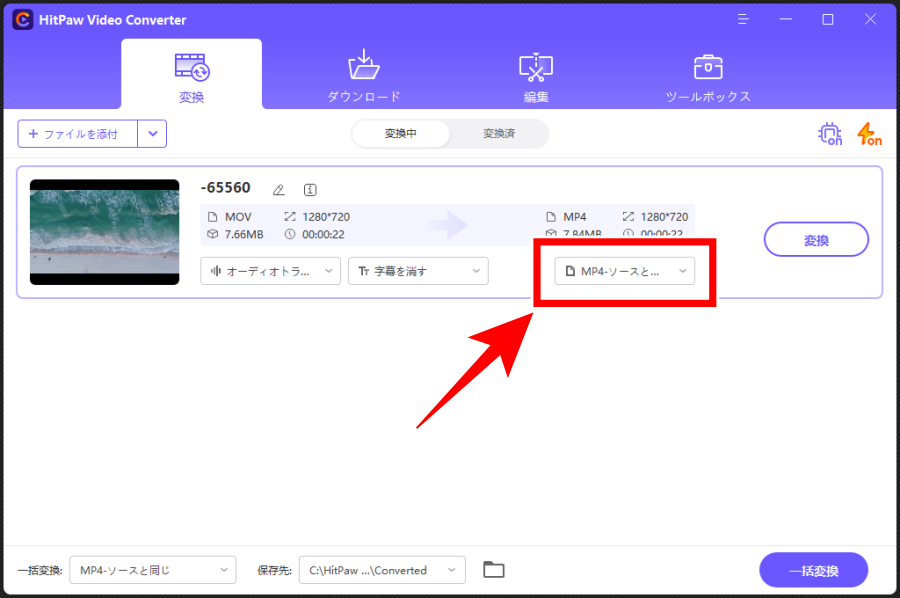Toggle hardware acceleration chip icon

830,134
